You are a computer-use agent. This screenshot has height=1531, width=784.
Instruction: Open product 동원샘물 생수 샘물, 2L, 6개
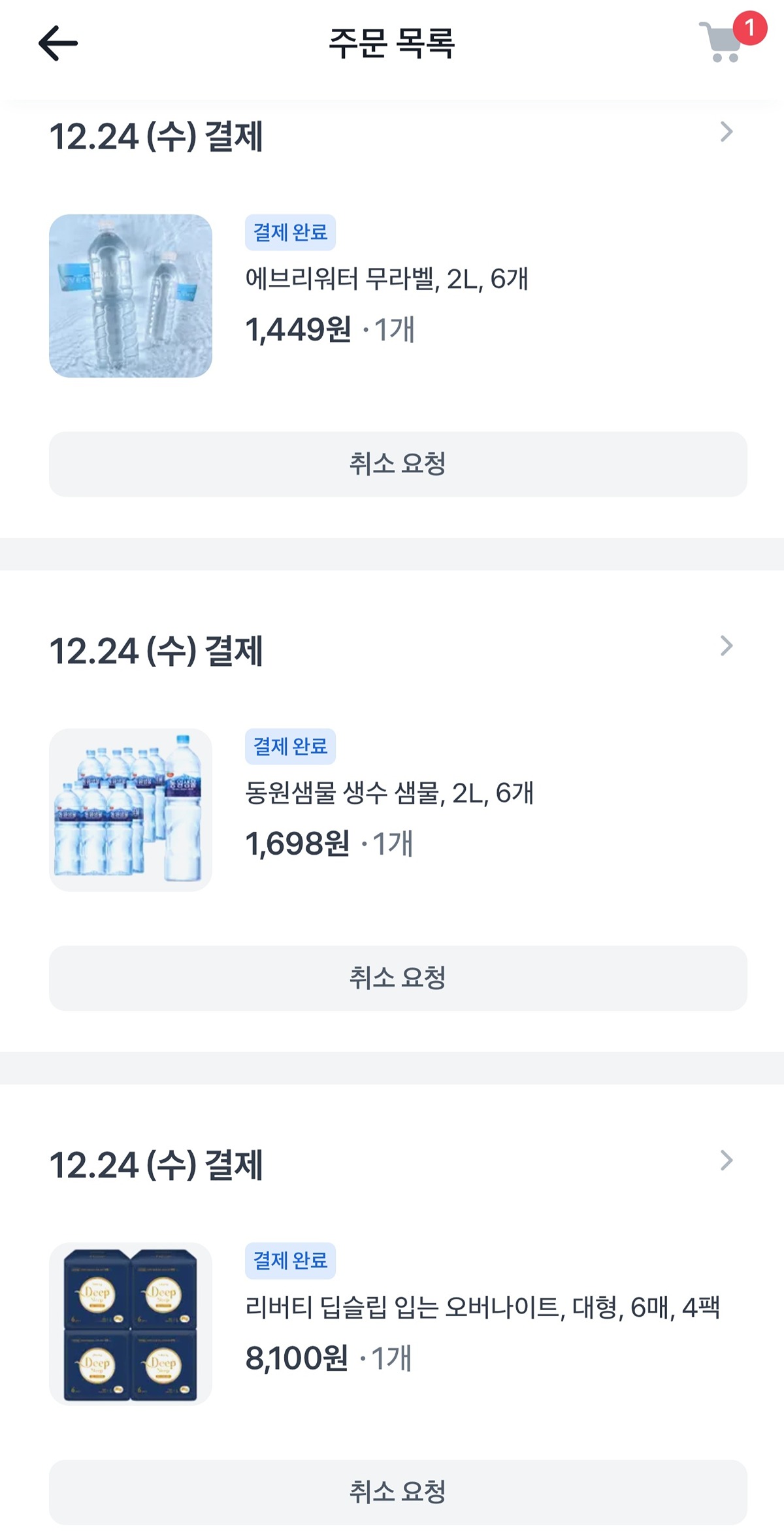pyautogui.click(x=389, y=793)
